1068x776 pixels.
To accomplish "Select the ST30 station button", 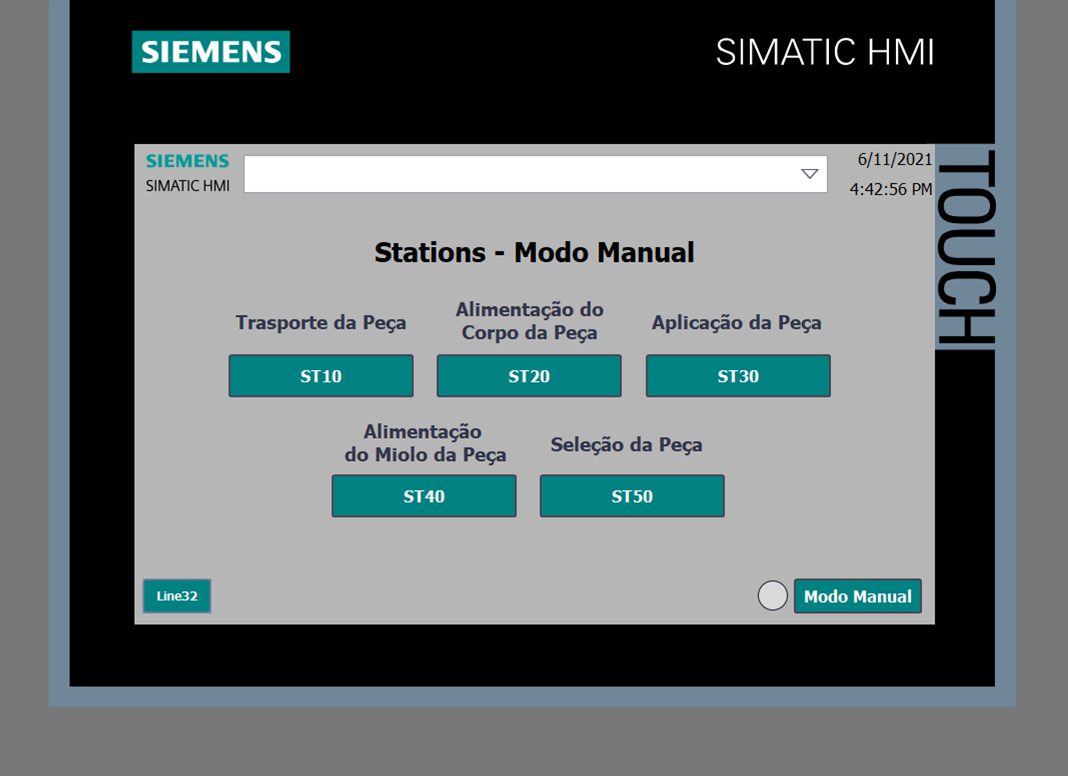I will [738, 375].
